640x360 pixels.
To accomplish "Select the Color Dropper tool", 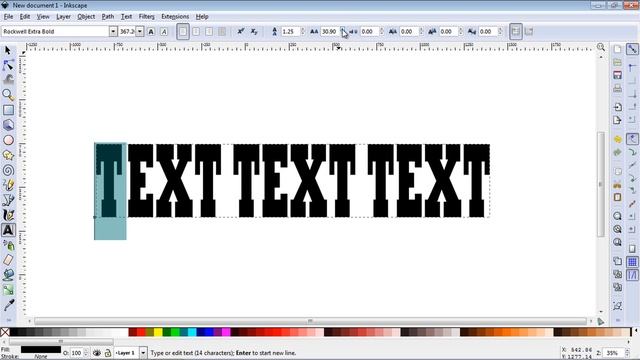I will click(x=8, y=305).
